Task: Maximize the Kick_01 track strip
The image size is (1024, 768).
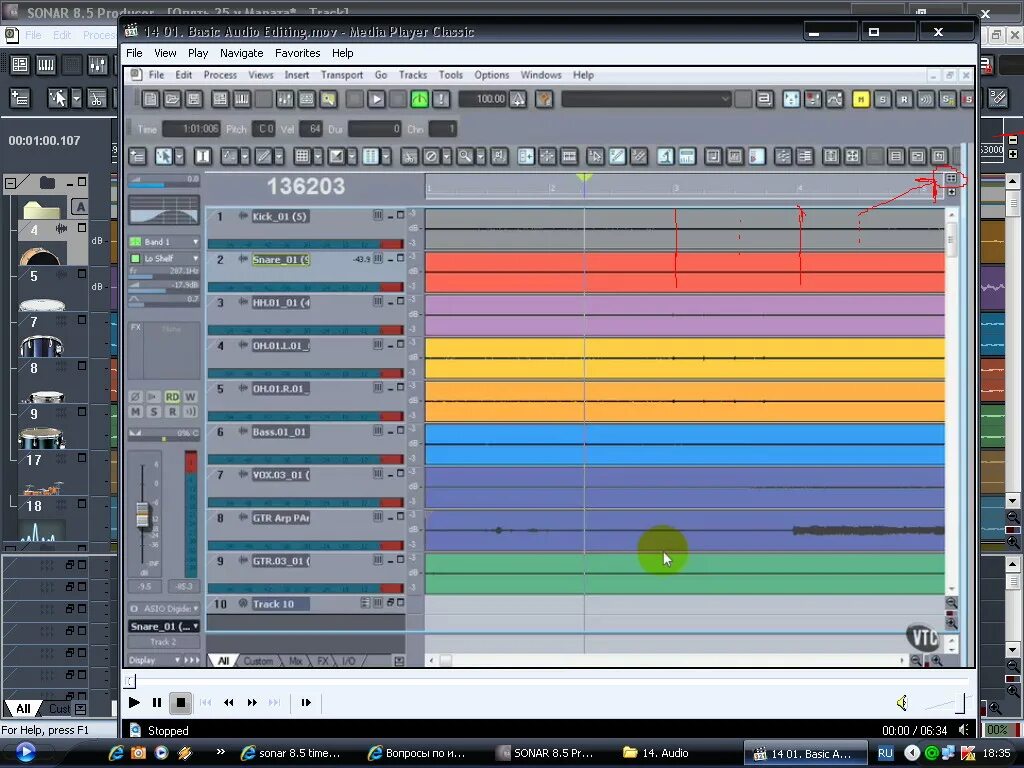Action: pos(401,215)
